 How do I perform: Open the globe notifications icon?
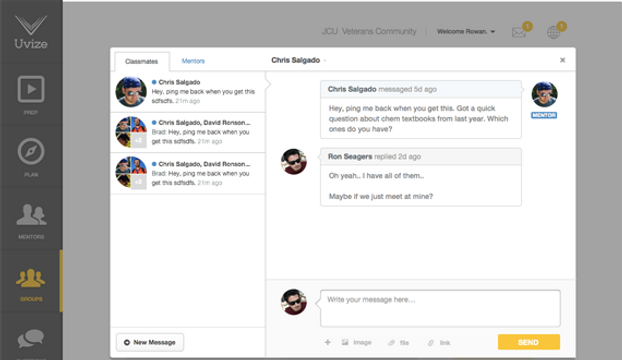pos(553,33)
